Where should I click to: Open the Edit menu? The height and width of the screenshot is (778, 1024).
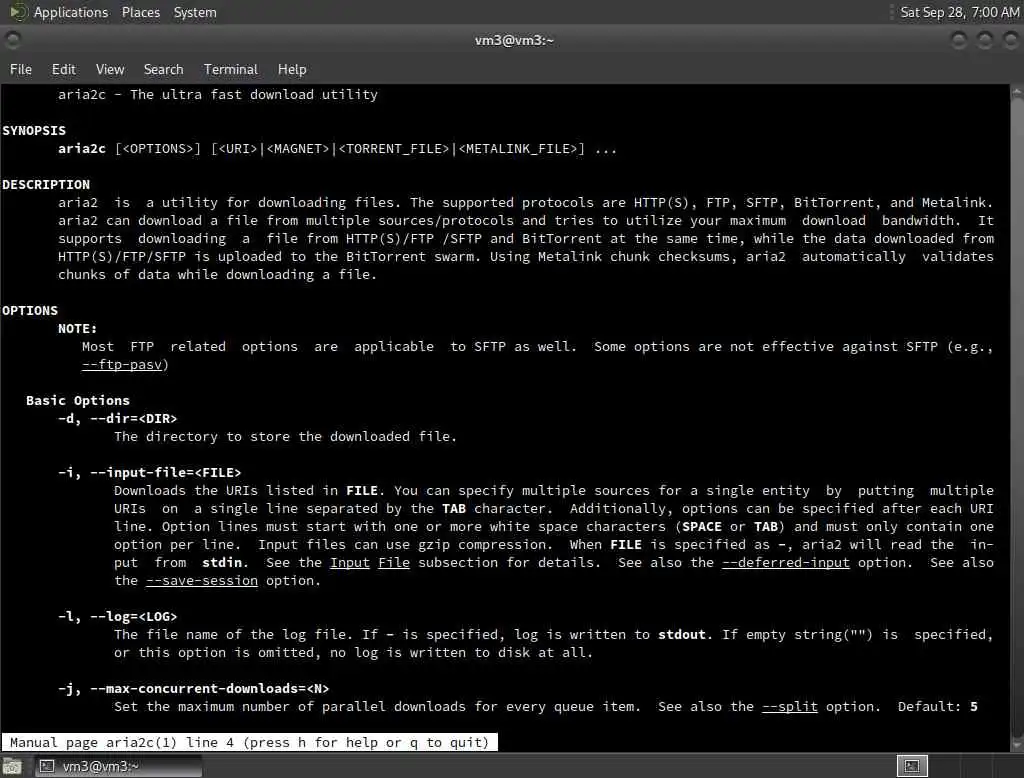point(63,69)
